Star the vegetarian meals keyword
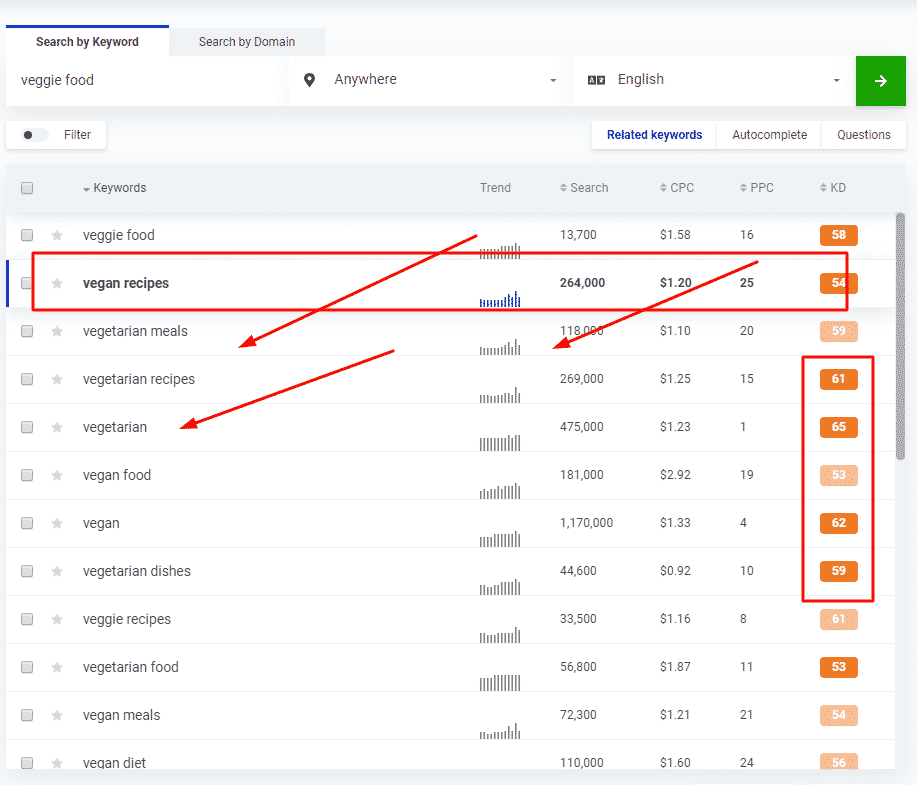The width and height of the screenshot is (917, 785). pyautogui.click(x=57, y=331)
